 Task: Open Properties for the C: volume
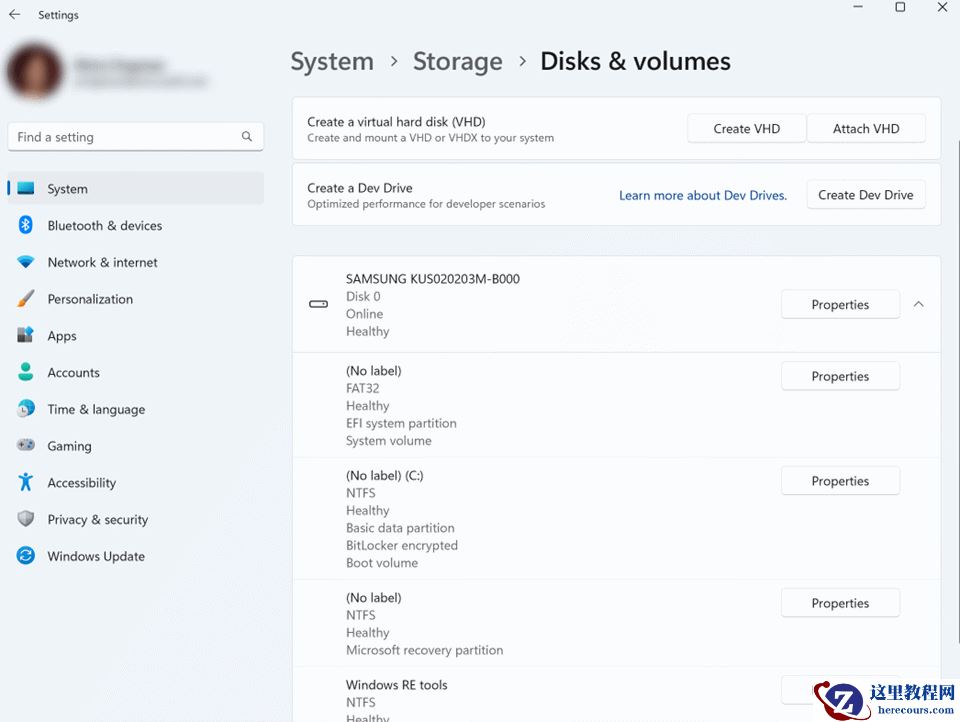840,481
